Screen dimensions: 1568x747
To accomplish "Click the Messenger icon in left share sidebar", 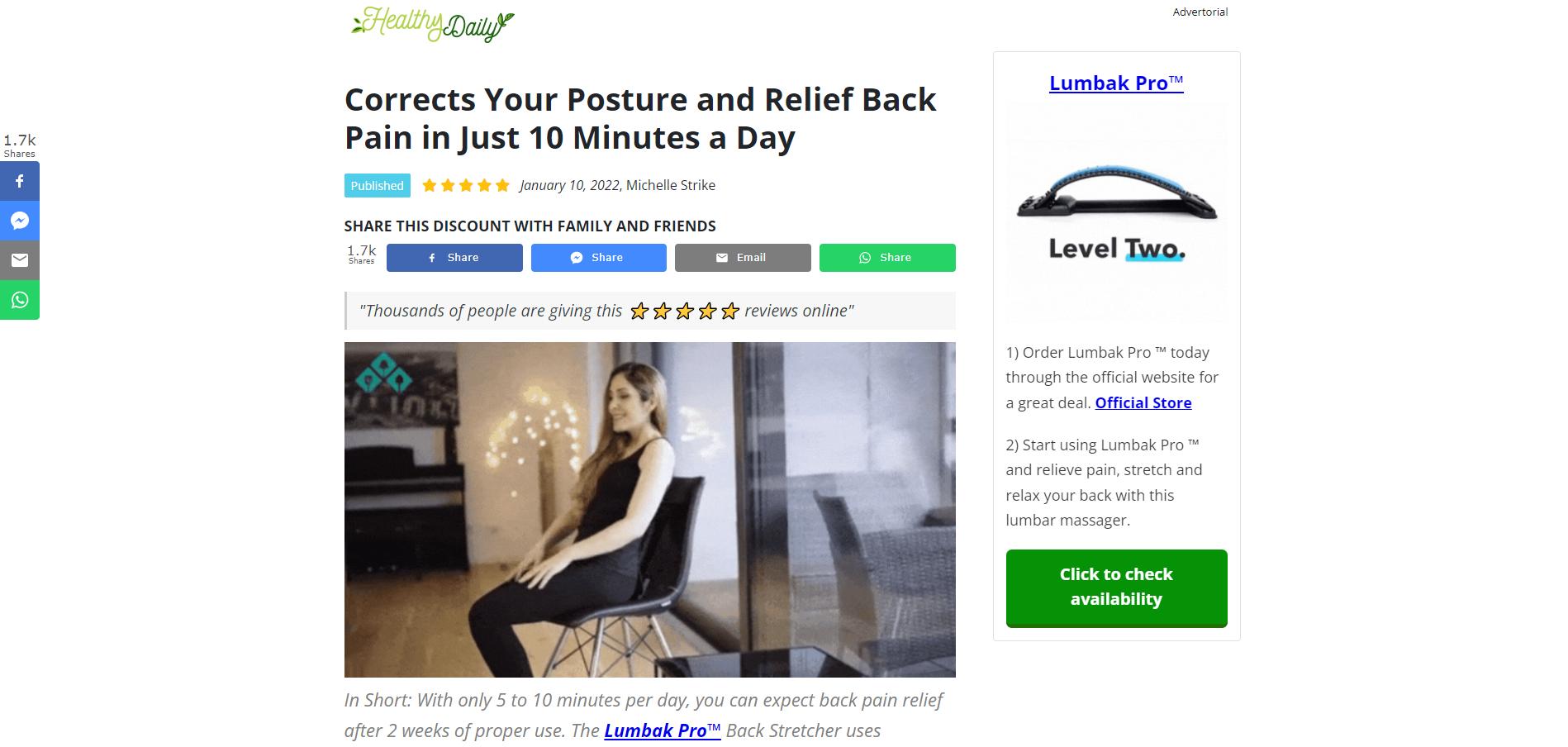I will point(20,221).
